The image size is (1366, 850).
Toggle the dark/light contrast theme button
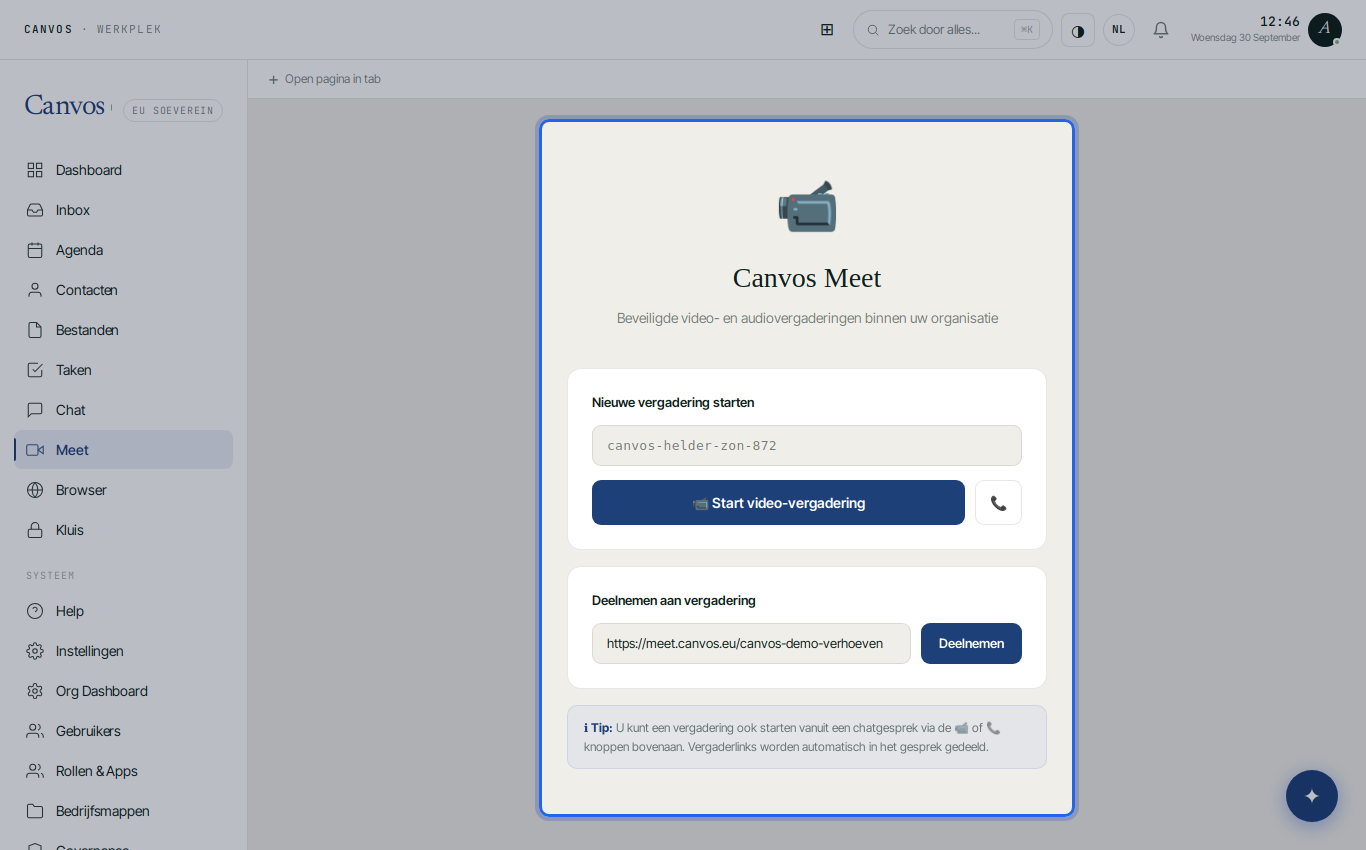coord(1078,30)
